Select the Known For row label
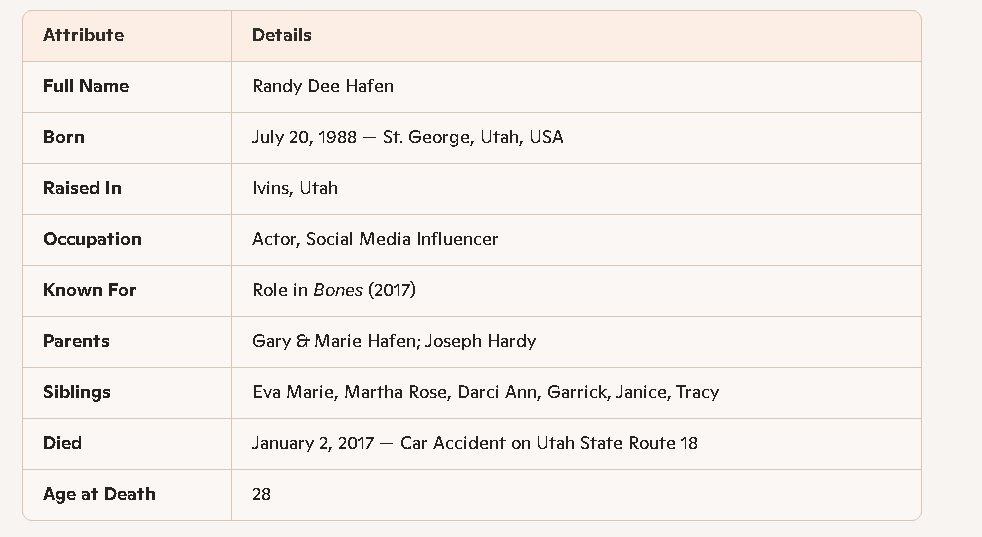Image resolution: width=982 pixels, height=537 pixels. (89, 290)
